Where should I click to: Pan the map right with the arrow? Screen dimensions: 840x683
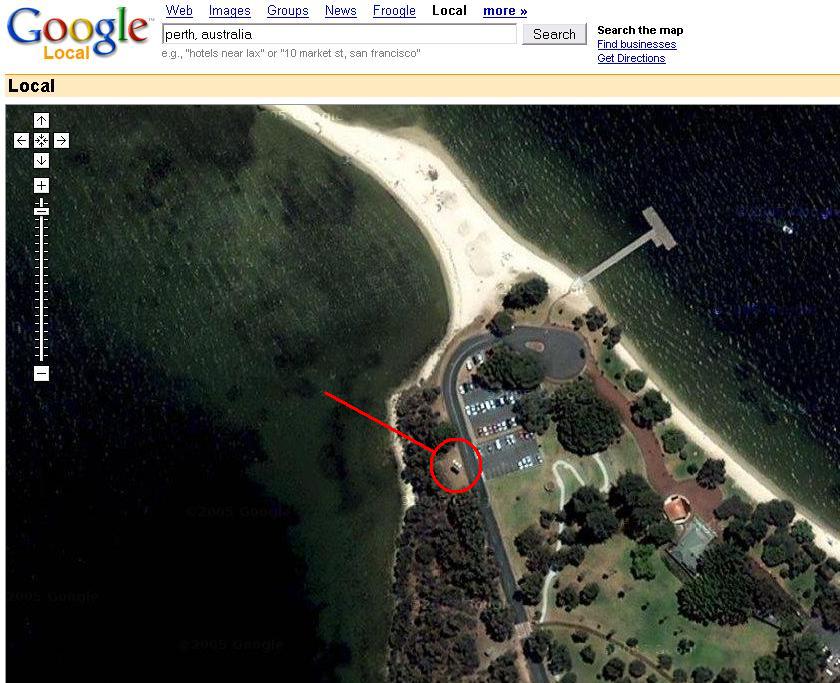tap(62, 140)
